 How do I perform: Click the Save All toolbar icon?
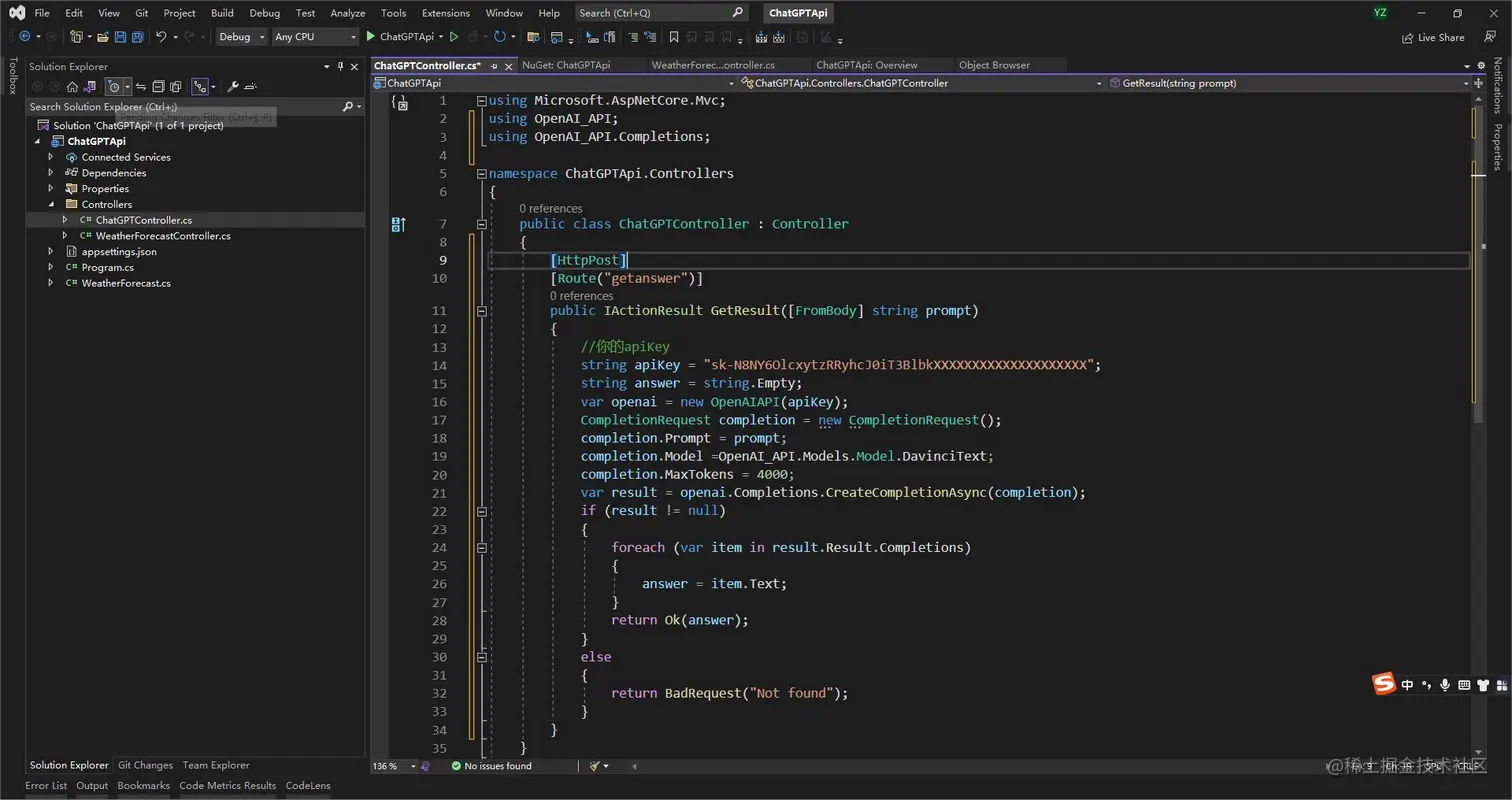pos(136,37)
